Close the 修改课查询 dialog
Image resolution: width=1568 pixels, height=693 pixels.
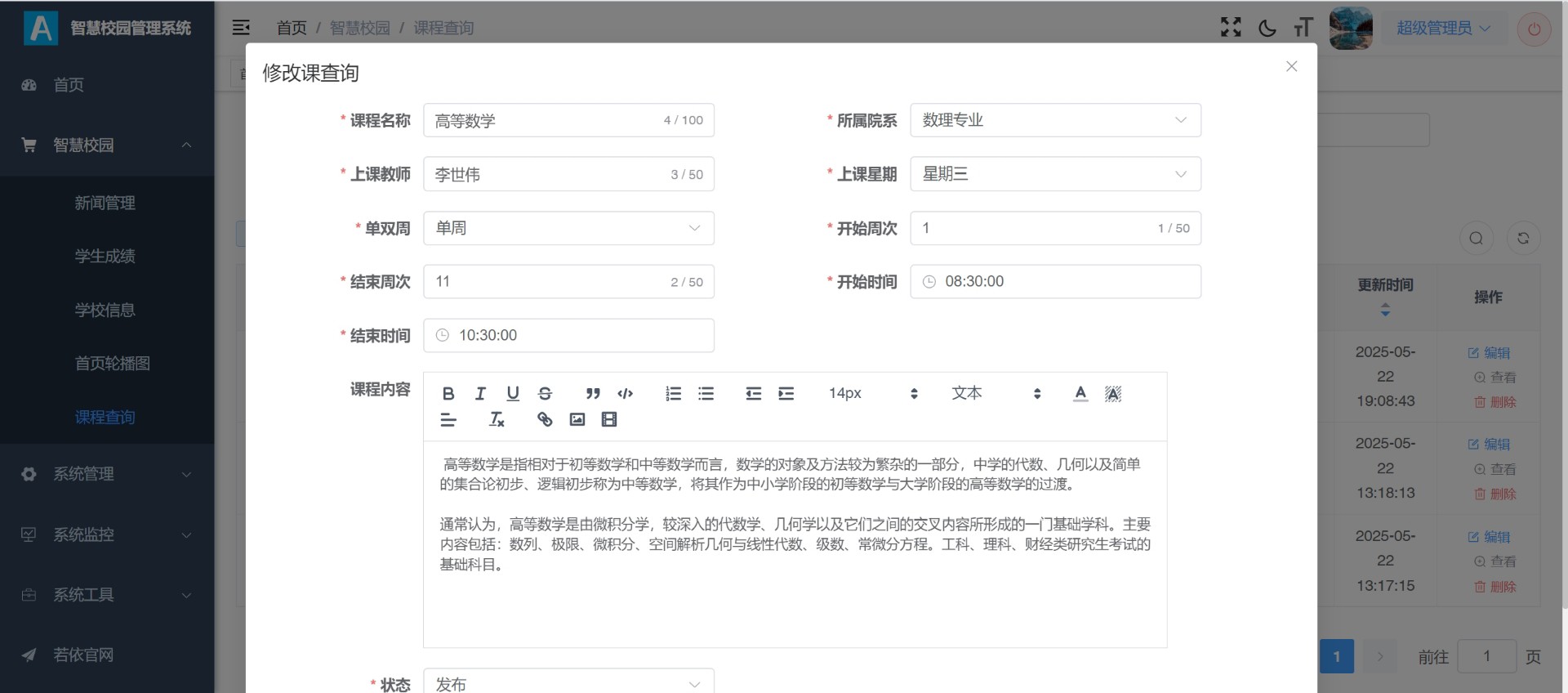click(x=1291, y=66)
